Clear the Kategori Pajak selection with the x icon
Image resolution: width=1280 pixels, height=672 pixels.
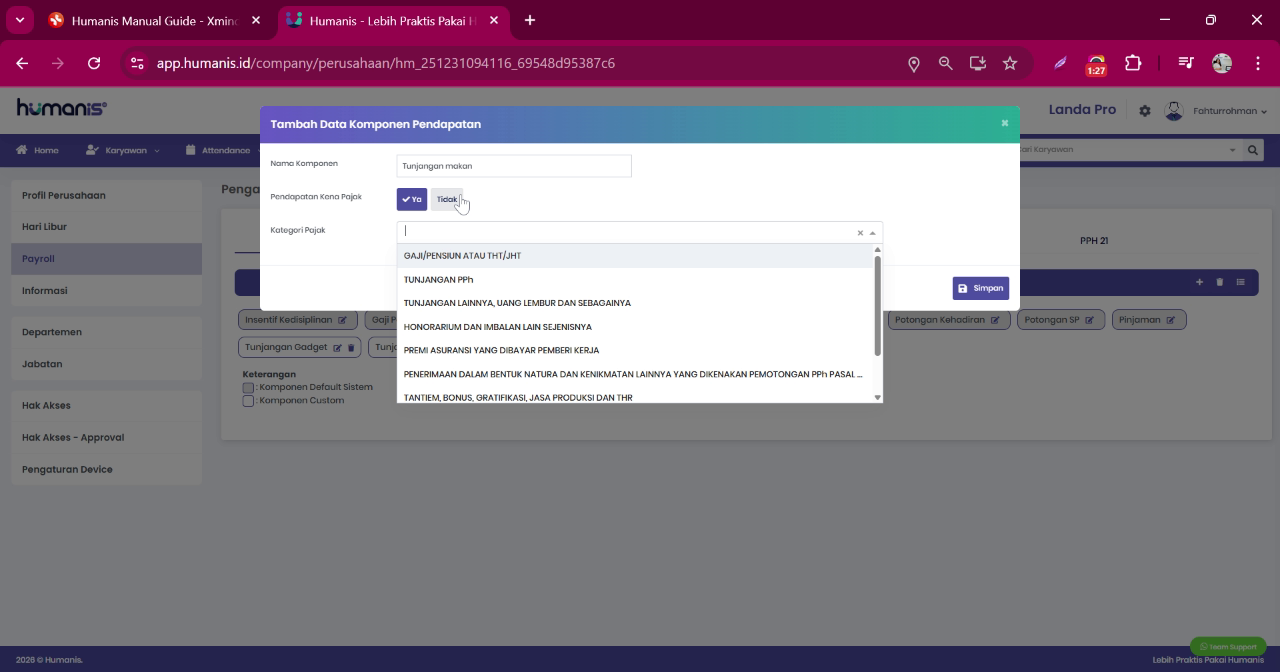click(x=860, y=233)
